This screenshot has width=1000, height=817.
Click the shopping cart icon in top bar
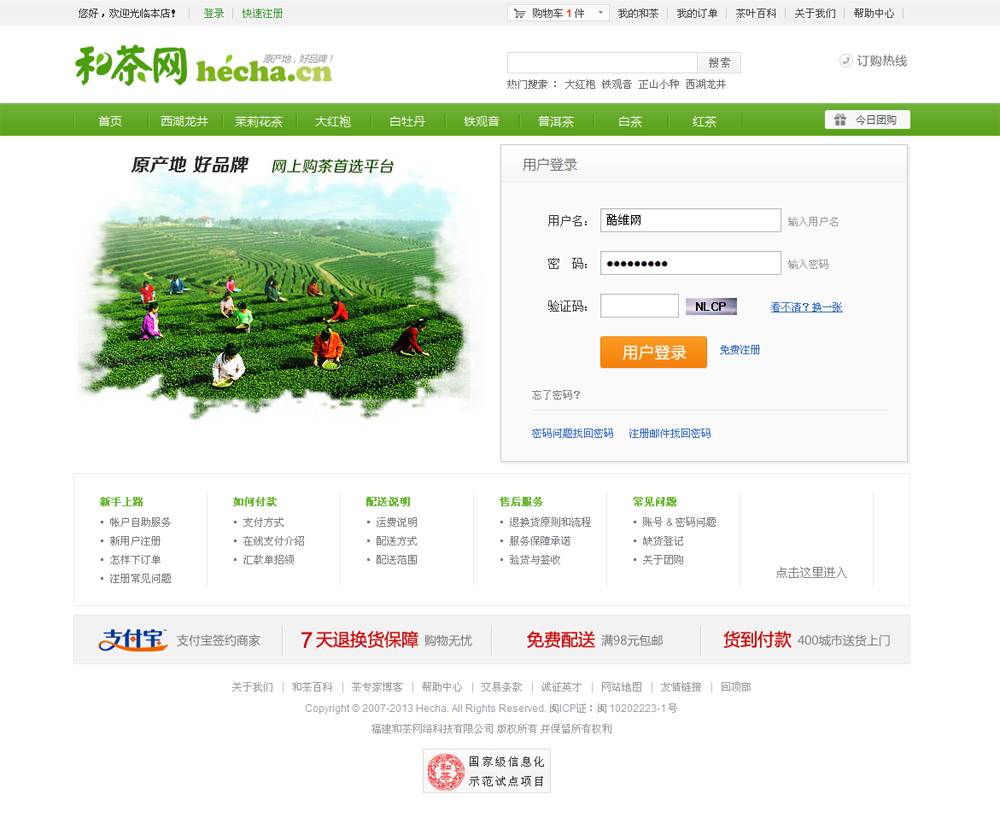pyautogui.click(x=519, y=13)
